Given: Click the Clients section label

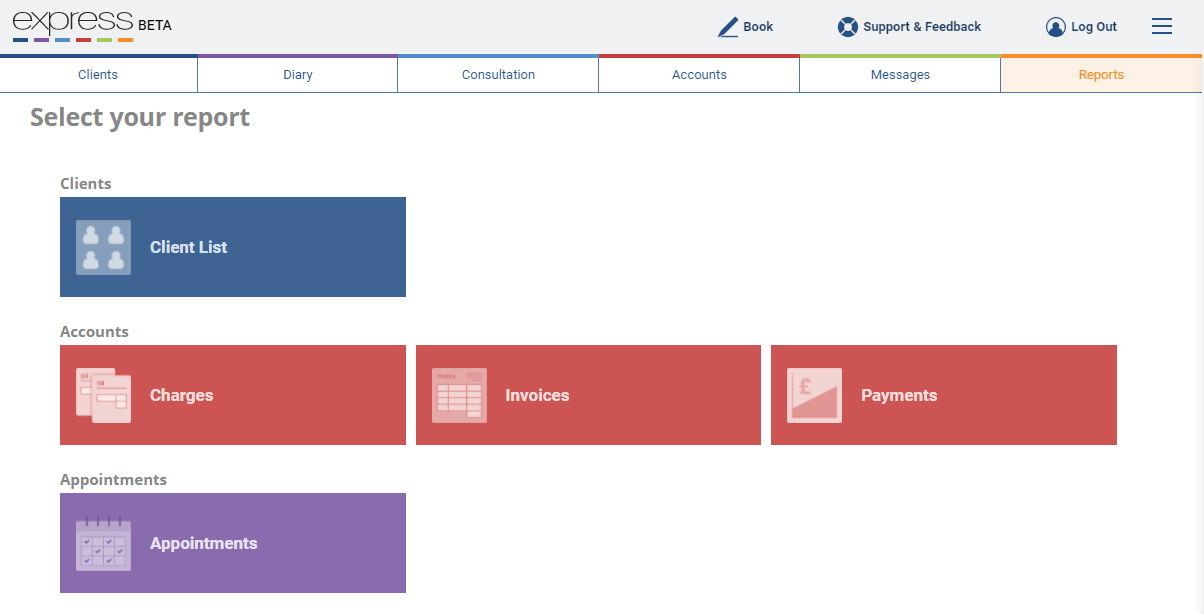Looking at the screenshot, I should coord(86,184).
